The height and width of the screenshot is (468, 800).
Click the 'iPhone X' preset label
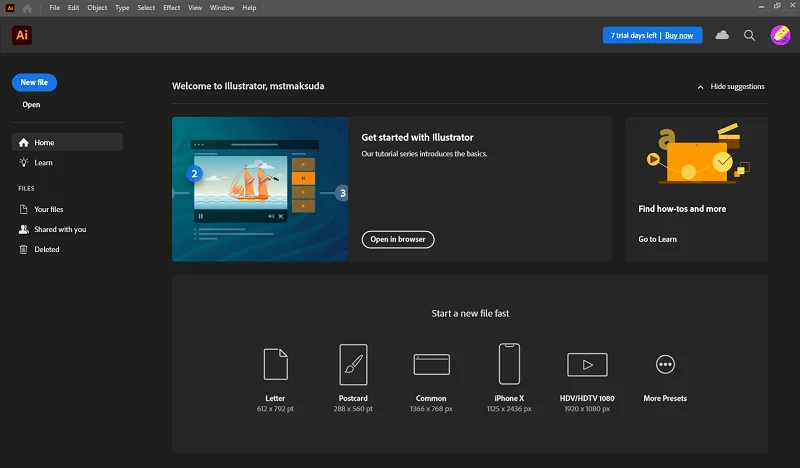pyautogui.click(x=509, y=398)
